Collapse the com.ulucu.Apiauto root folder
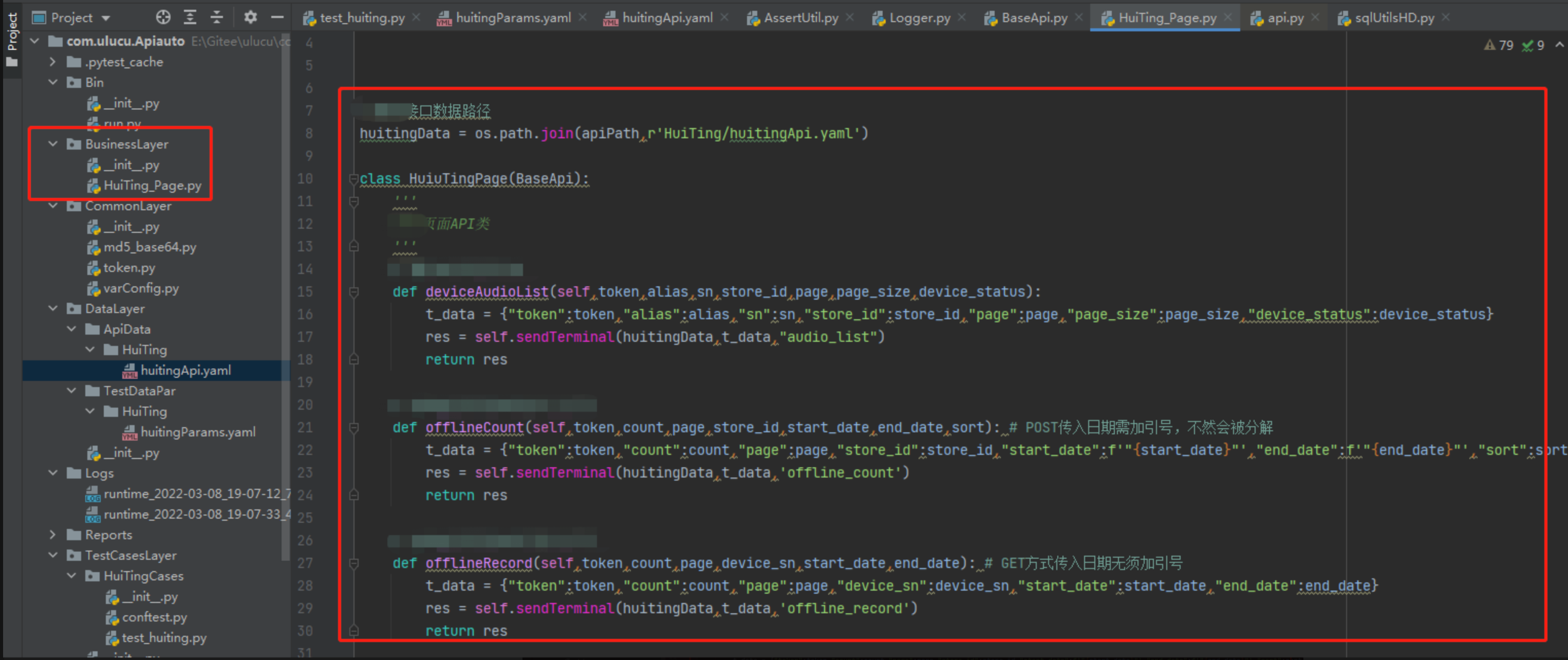 (35, 41)
